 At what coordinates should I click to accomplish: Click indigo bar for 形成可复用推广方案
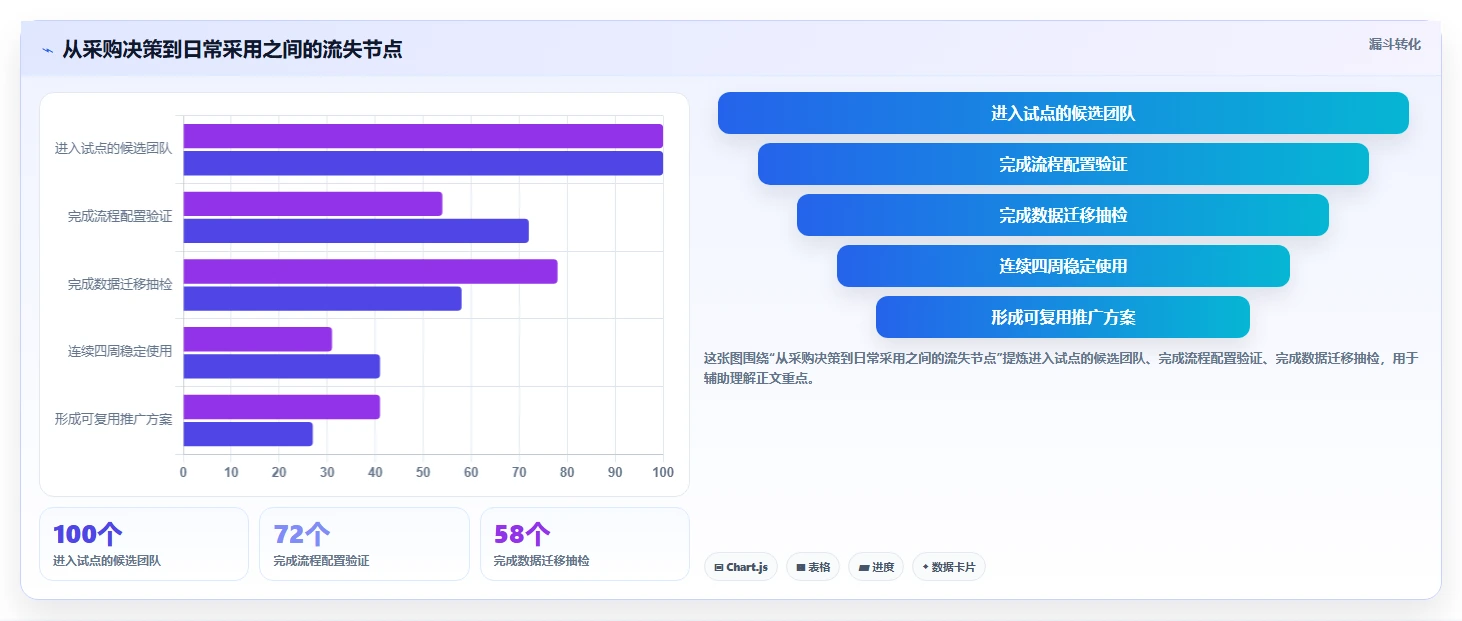(x=248, y=434)
